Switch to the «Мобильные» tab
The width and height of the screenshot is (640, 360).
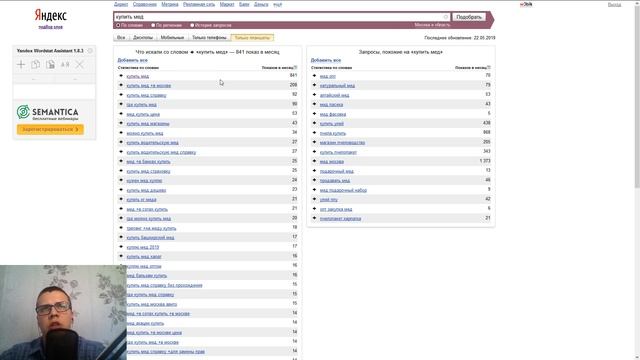172,38
